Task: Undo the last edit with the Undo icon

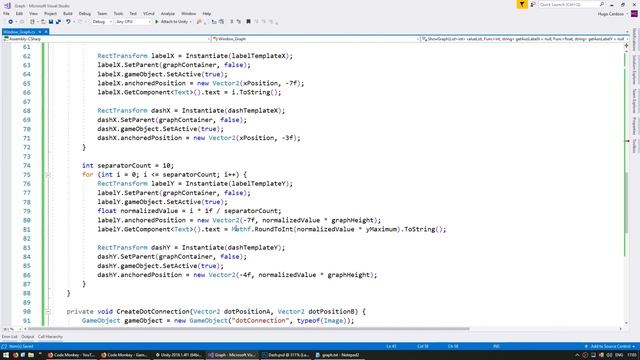Action: (68, 22)
